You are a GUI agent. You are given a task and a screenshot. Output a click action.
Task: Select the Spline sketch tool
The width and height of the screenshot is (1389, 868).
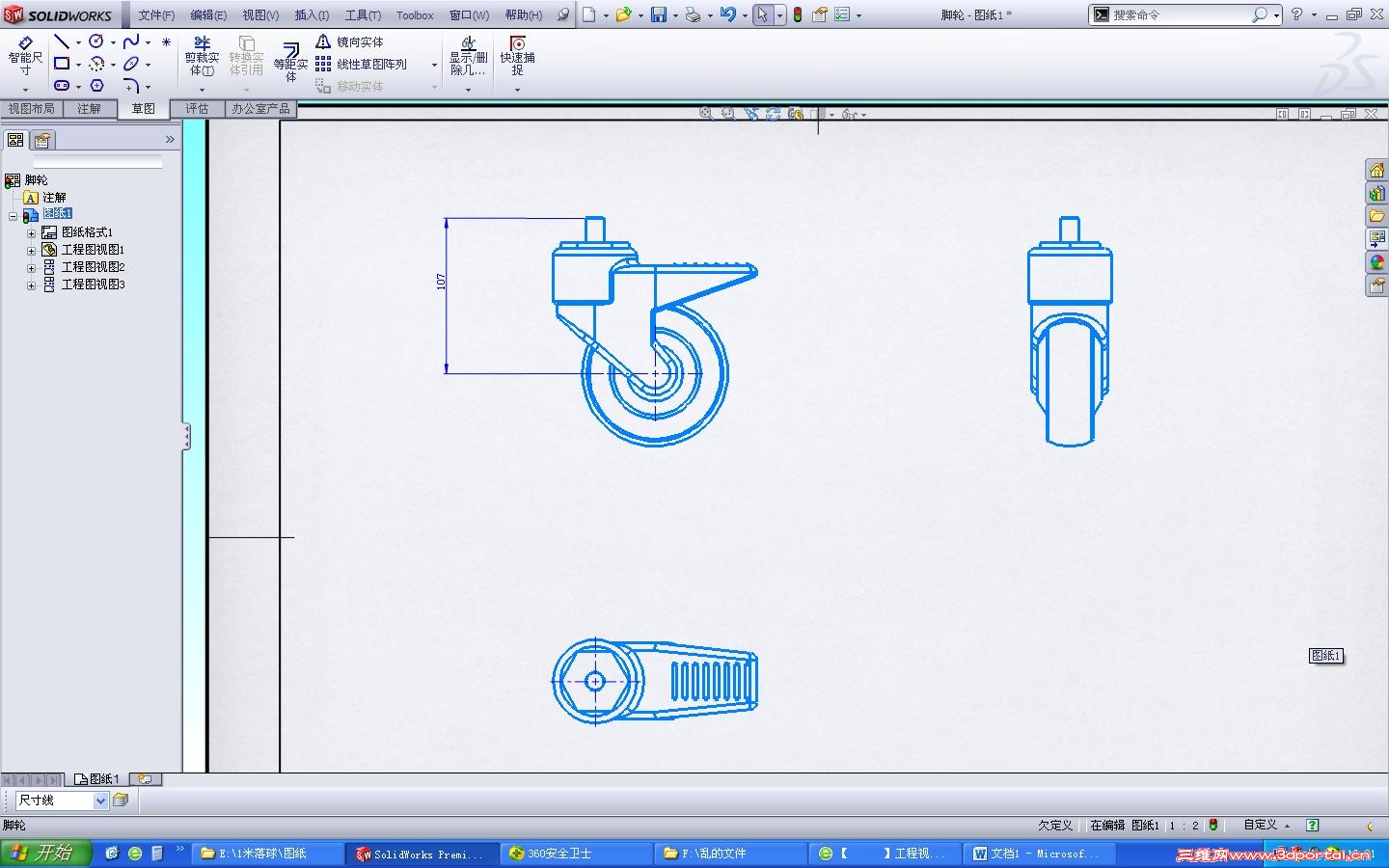131,41
